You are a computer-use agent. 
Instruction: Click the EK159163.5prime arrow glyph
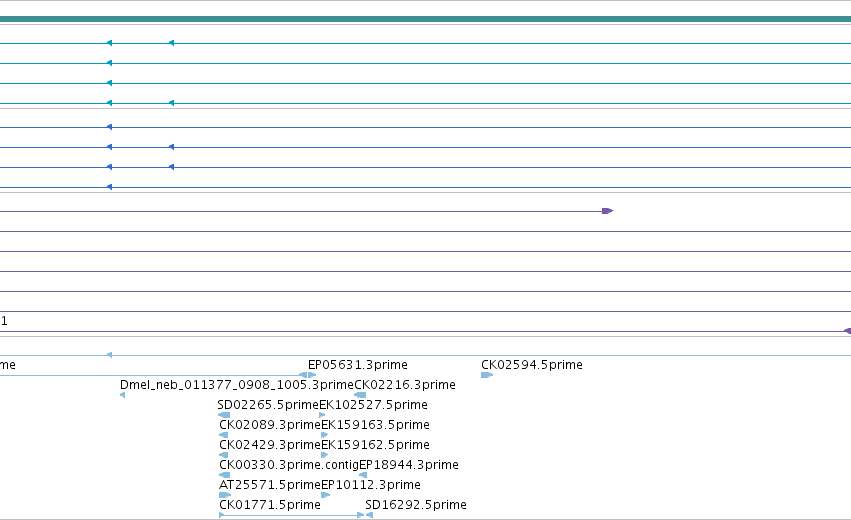pos(325,435)
